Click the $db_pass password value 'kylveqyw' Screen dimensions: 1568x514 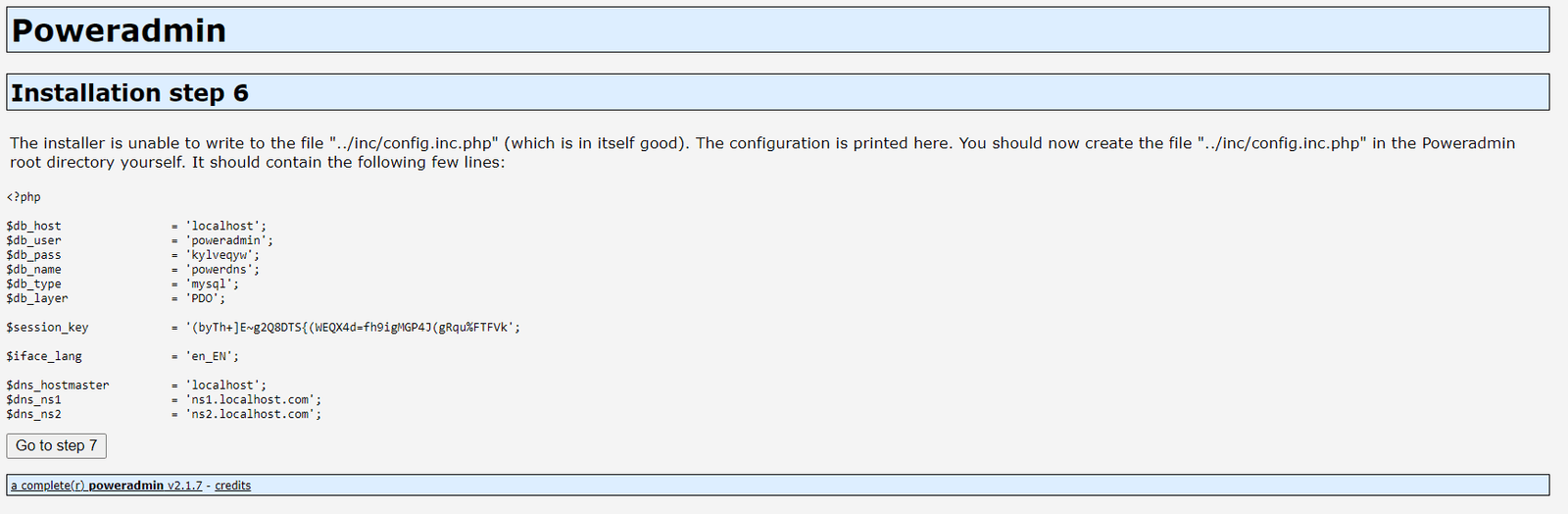(x=221, y=255)
